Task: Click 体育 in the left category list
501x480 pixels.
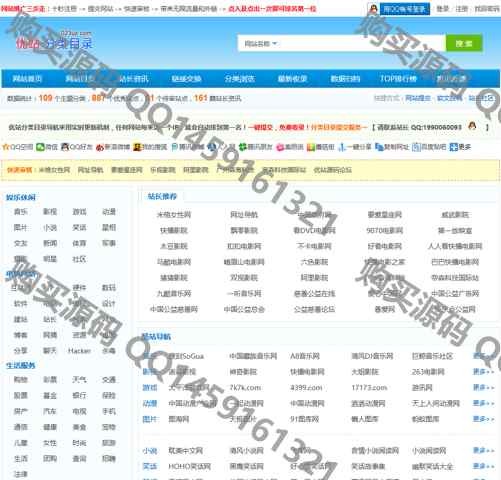Action: (79, 243)
